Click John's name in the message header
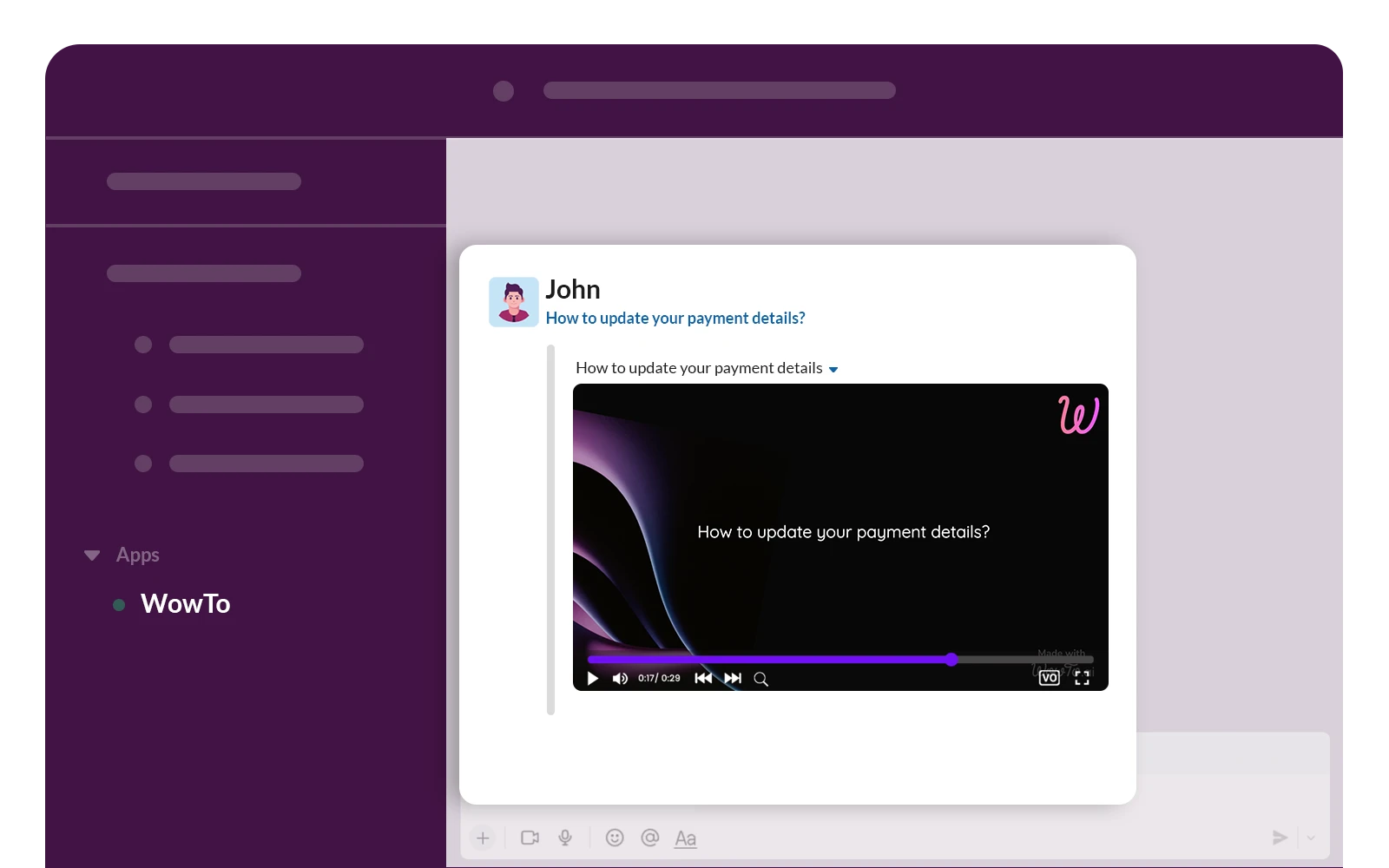This screenshot has height=868, width=1389. (573, 289)
